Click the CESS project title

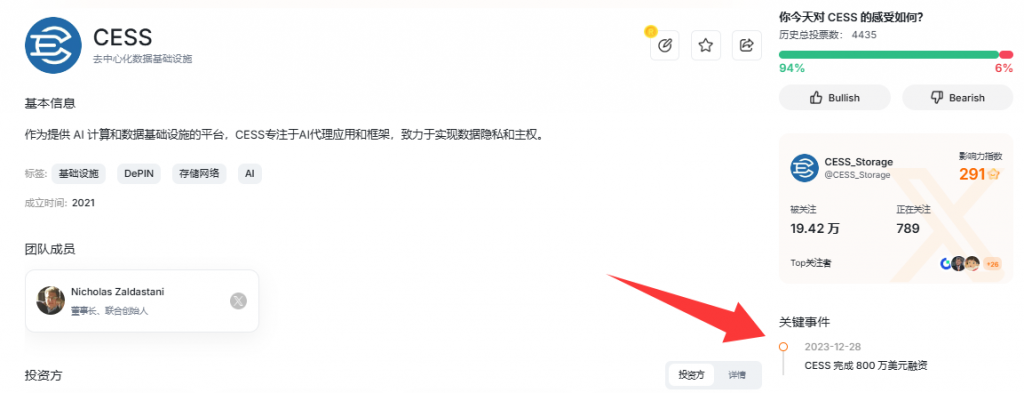pyautogui.click(x=122, y=37)
